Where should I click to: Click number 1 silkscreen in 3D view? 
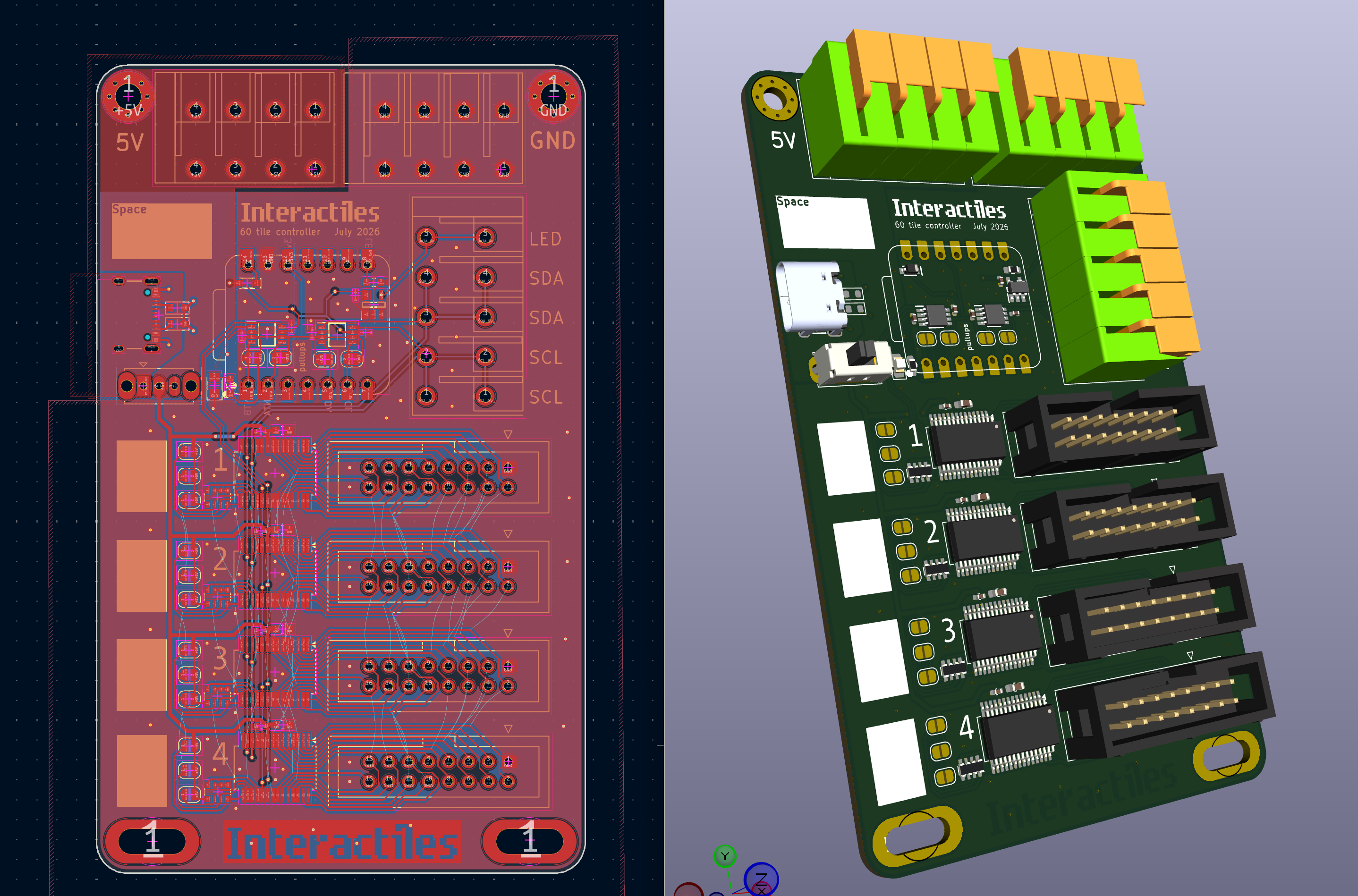916,435
